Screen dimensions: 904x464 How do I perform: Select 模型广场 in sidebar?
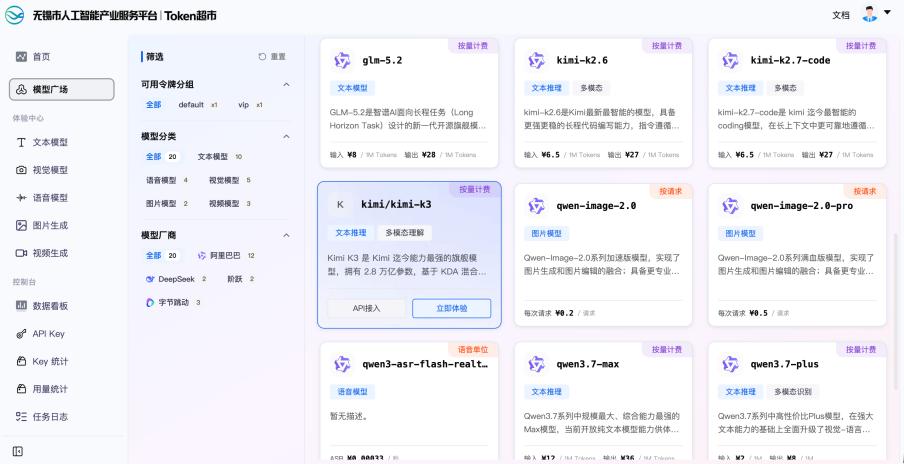coord(62,89)
